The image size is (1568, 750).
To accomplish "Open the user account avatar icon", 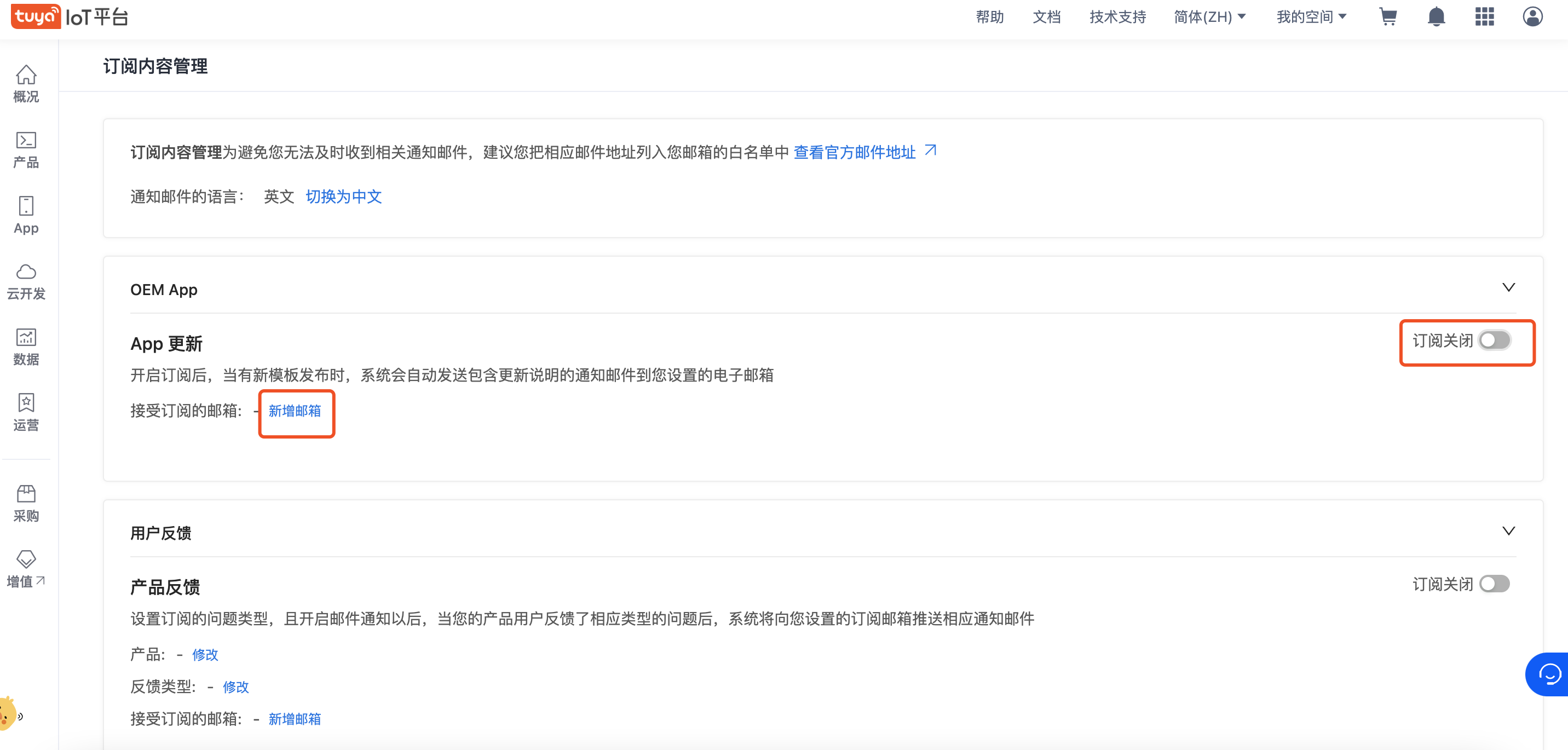I will (x=1533, y=16).
